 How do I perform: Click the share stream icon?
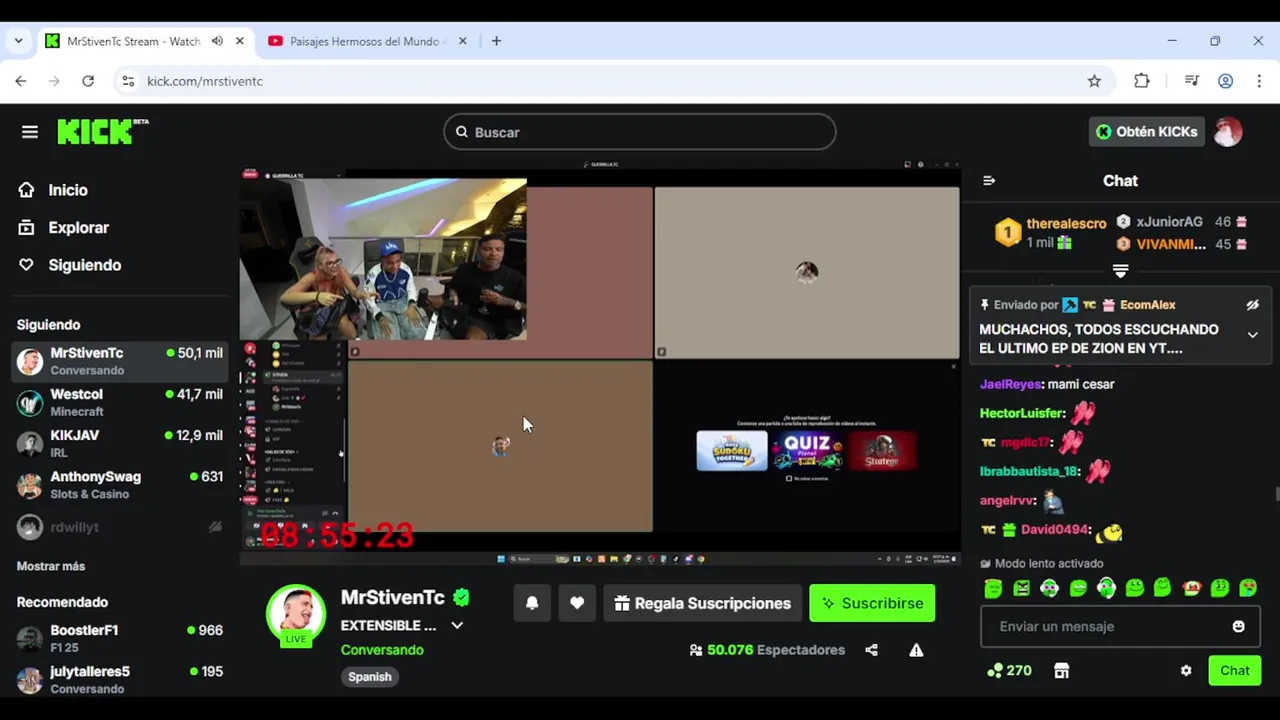coord(871,650)
